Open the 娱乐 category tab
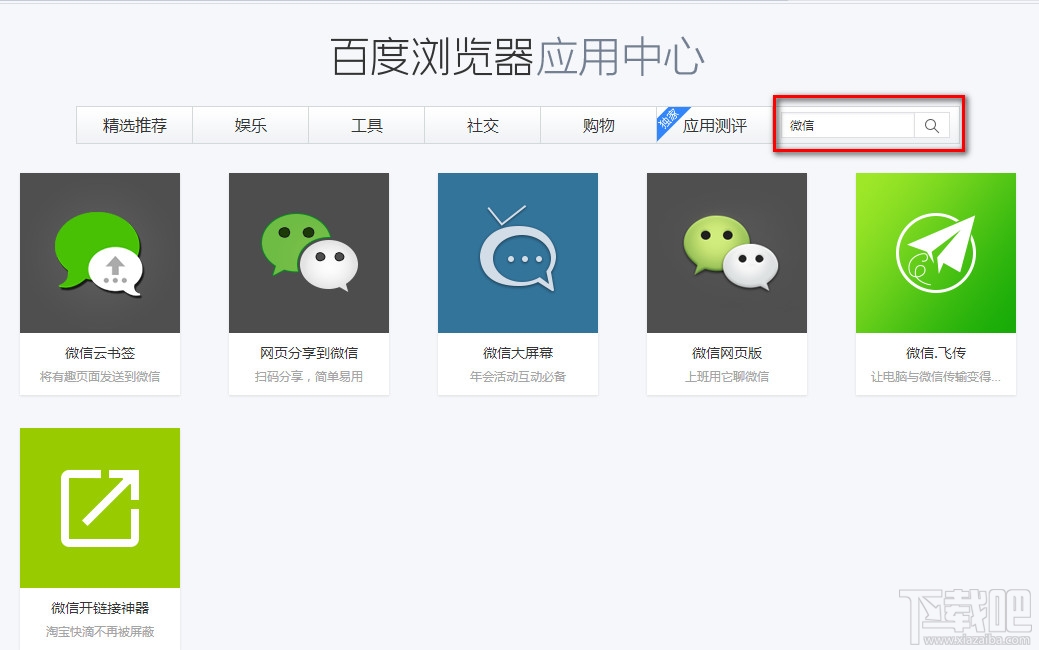This screenshot has height=650, width=1039. [x=250, y=125]
